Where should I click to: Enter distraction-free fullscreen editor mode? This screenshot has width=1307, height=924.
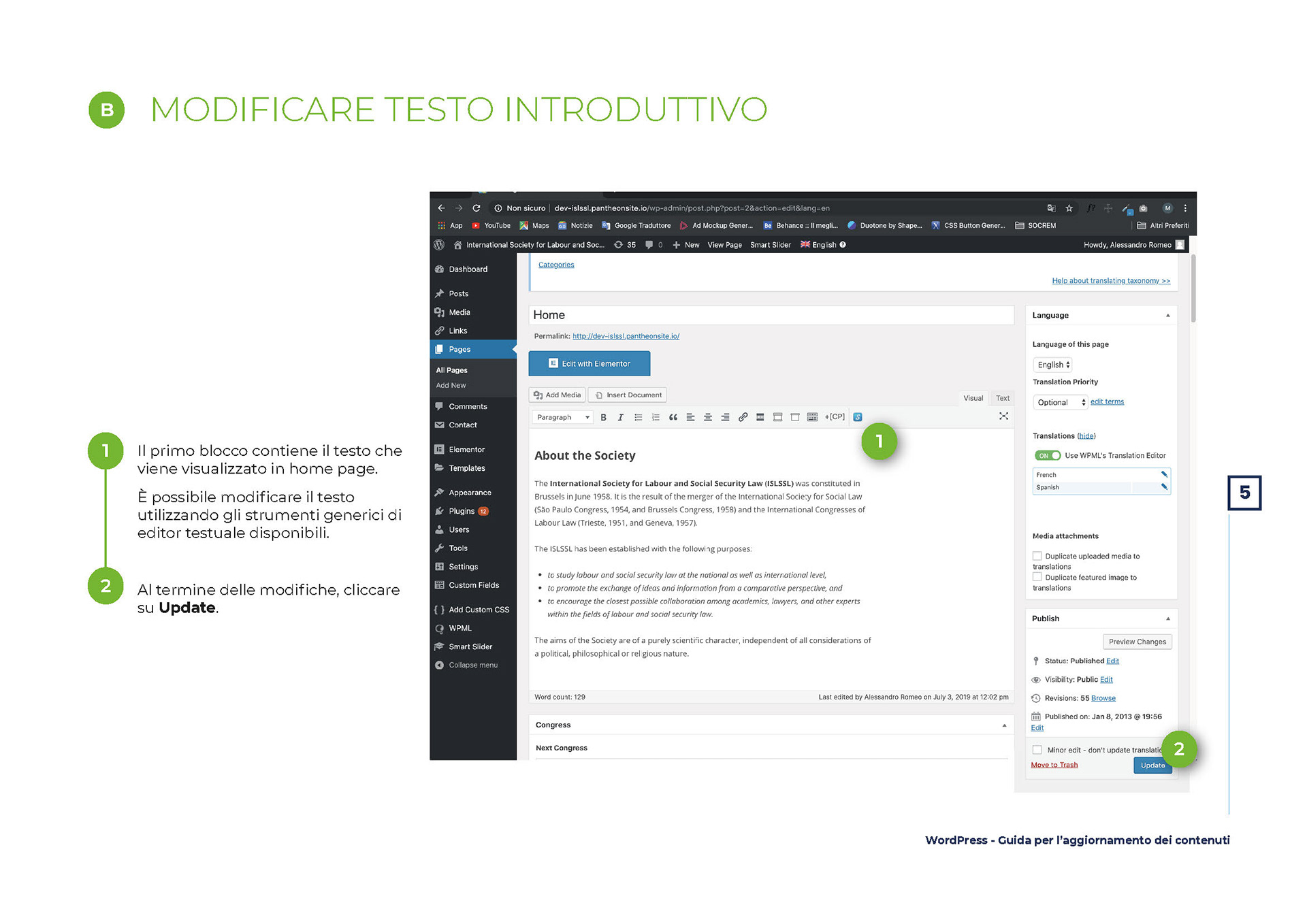1003,416
